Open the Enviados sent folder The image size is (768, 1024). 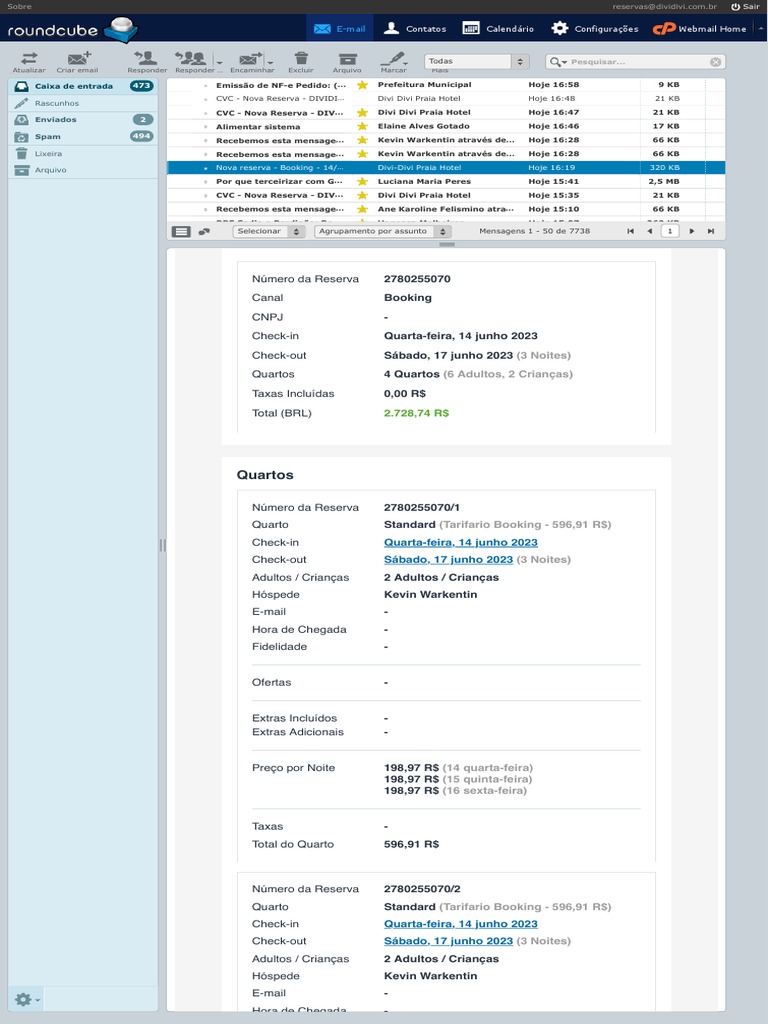(83, 120)
